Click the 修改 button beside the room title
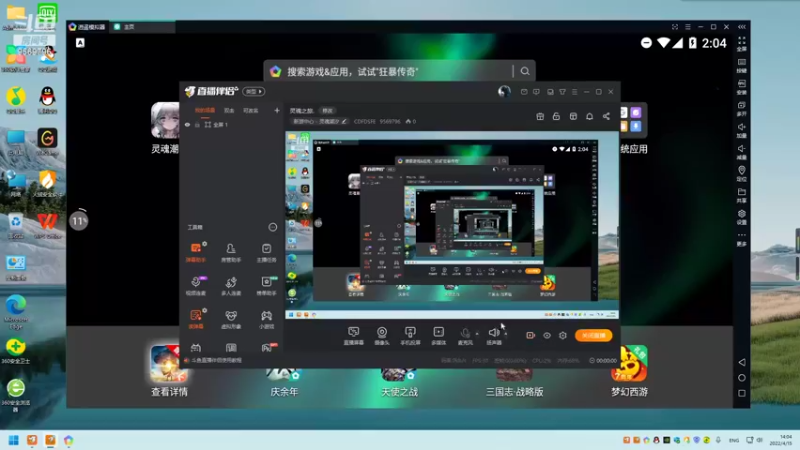This screenshot has height=450, width=800. [328, 110]
